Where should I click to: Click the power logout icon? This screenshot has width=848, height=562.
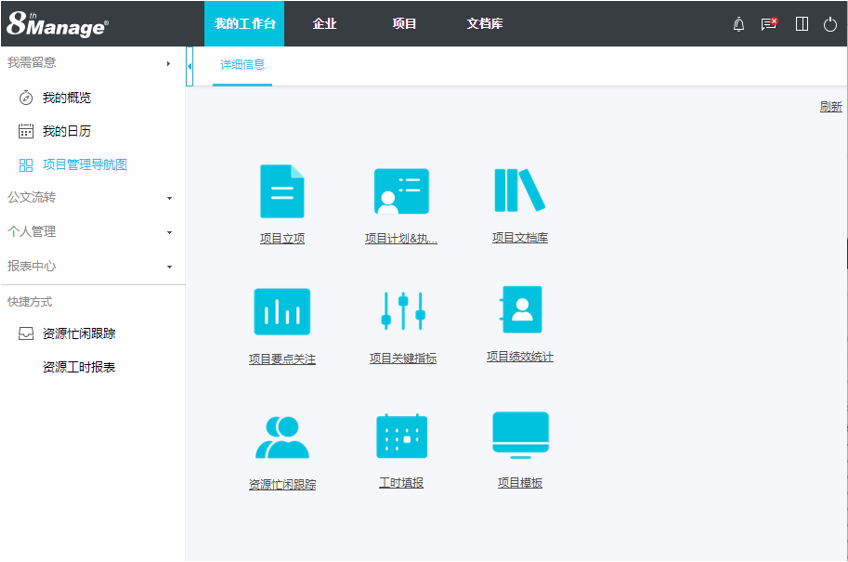click(830, 24)
